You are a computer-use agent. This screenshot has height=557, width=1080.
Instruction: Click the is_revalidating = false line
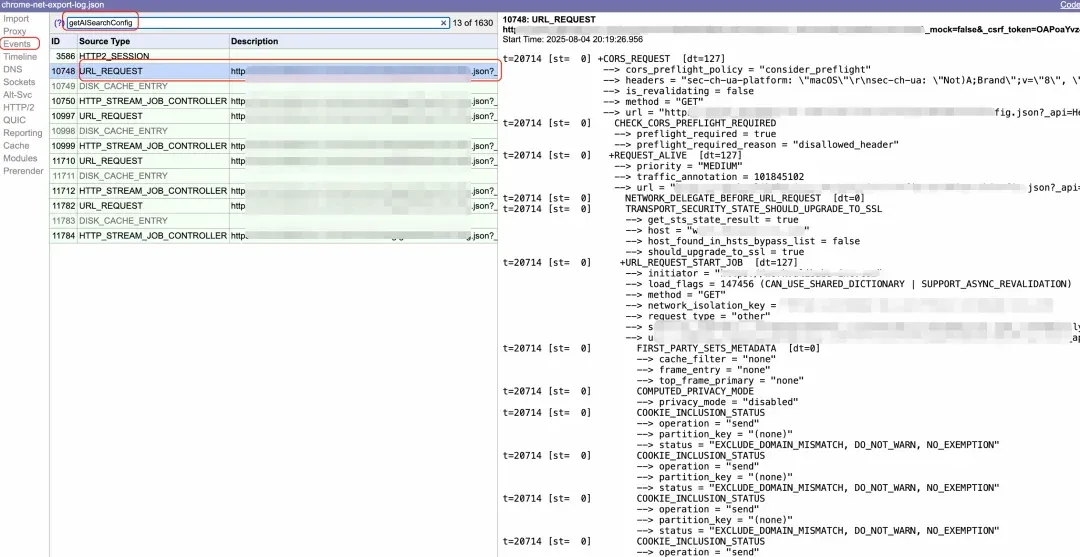point(678,91)
